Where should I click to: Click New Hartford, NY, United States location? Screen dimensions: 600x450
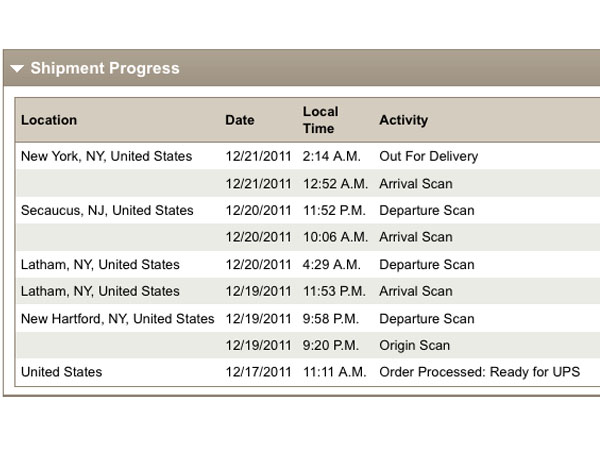[118, 319]
